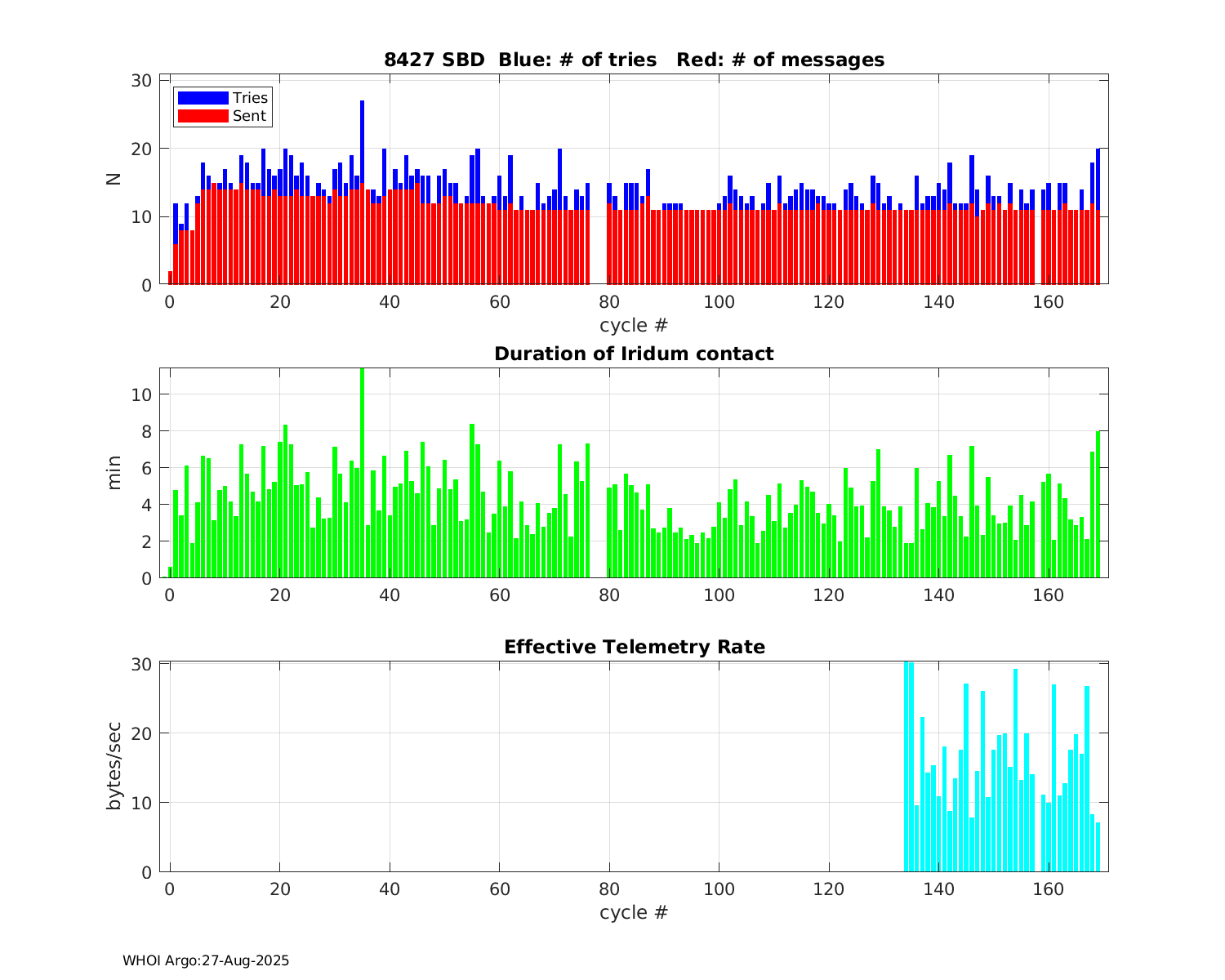Click the '30' tick on top plot y-axis

(141, 80)
